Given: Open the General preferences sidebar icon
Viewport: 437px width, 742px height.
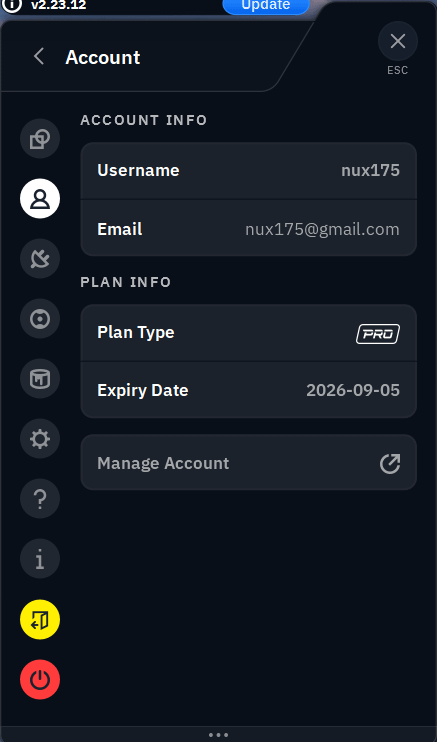Looking at the screenshot, I should 40,138.
